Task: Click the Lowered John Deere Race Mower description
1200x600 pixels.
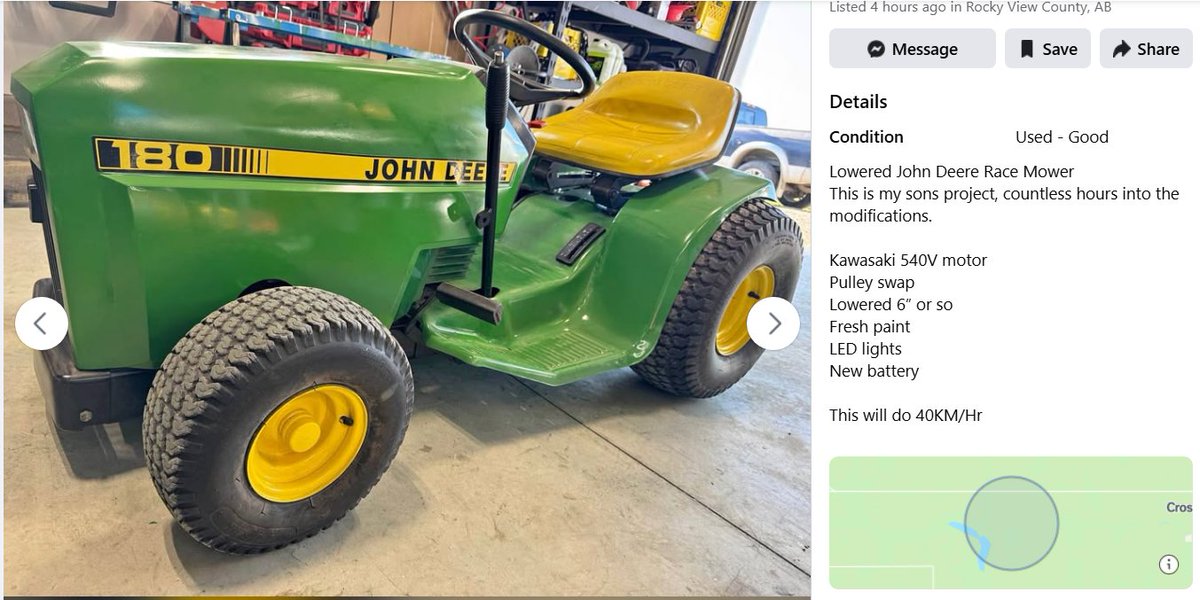Action: coord(952,171)
